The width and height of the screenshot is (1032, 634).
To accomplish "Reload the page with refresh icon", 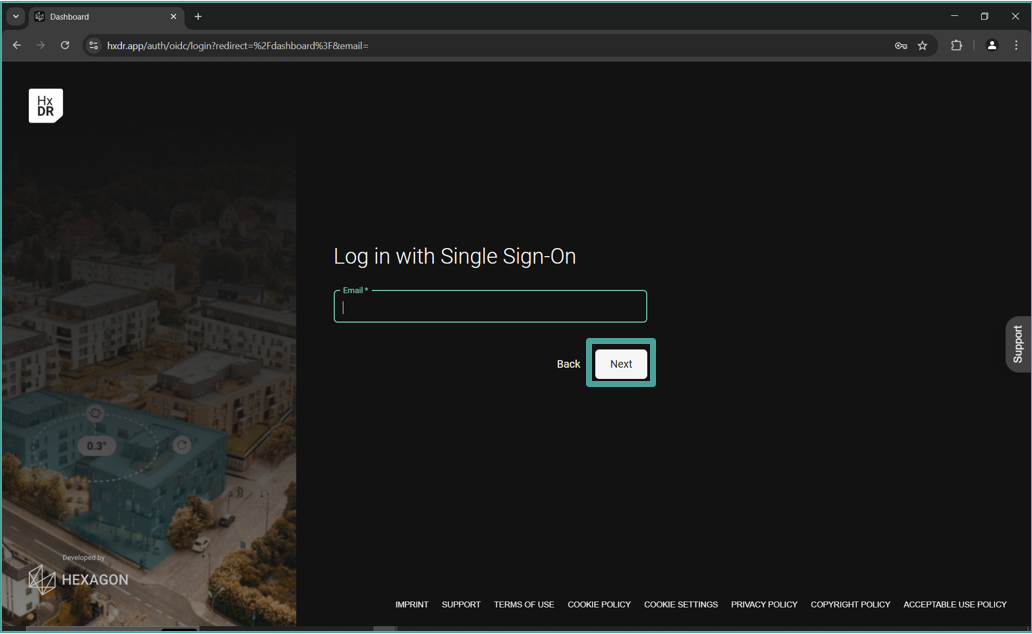I will [65, 45].
